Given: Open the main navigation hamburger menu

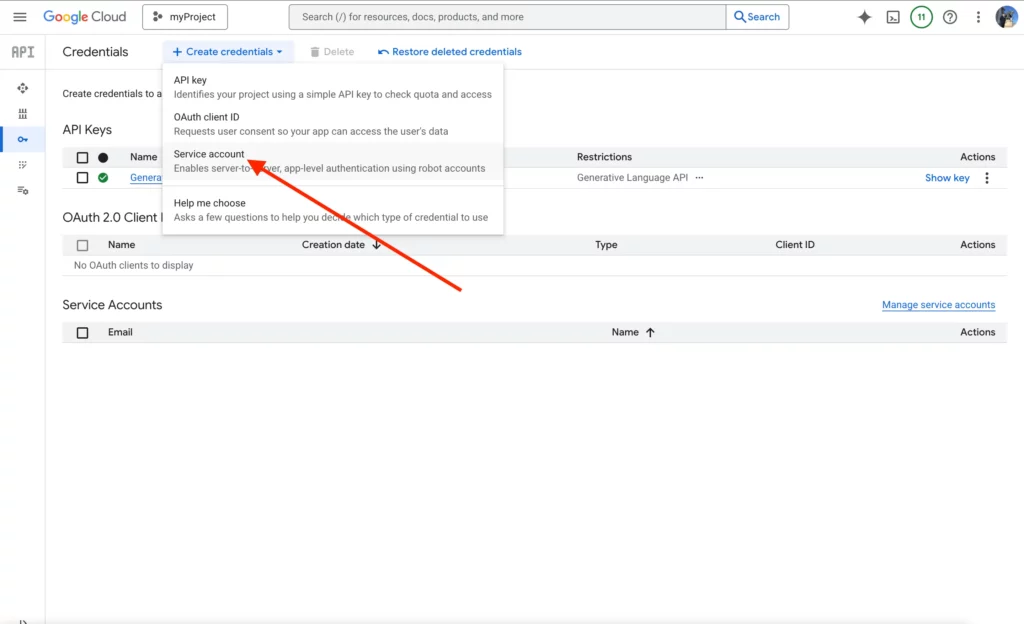Looking at the screenshot, I should [x=20, y=17].
